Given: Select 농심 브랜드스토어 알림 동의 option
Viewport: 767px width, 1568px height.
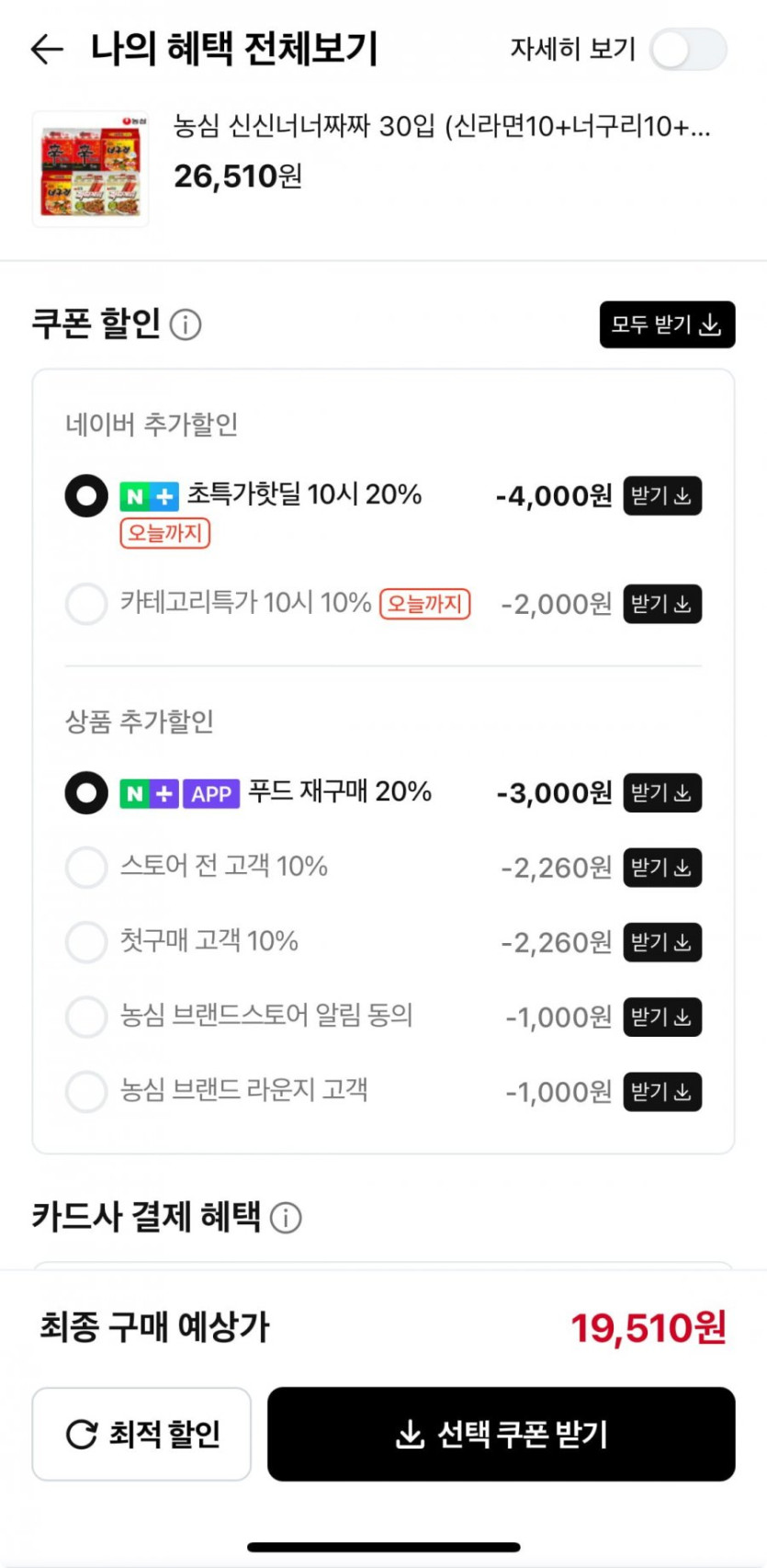Looking at the screenshot, I should (x=86, y=1017).
